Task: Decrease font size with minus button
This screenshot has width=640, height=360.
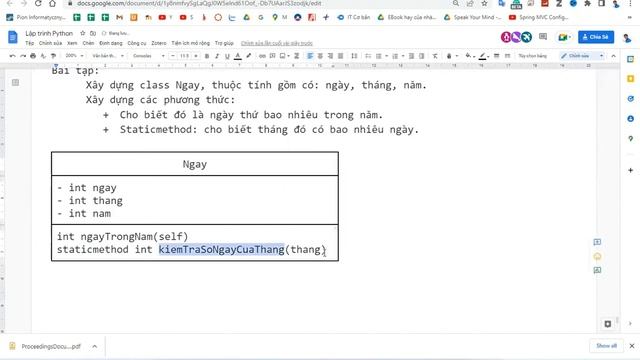Action: coord(173,56)
